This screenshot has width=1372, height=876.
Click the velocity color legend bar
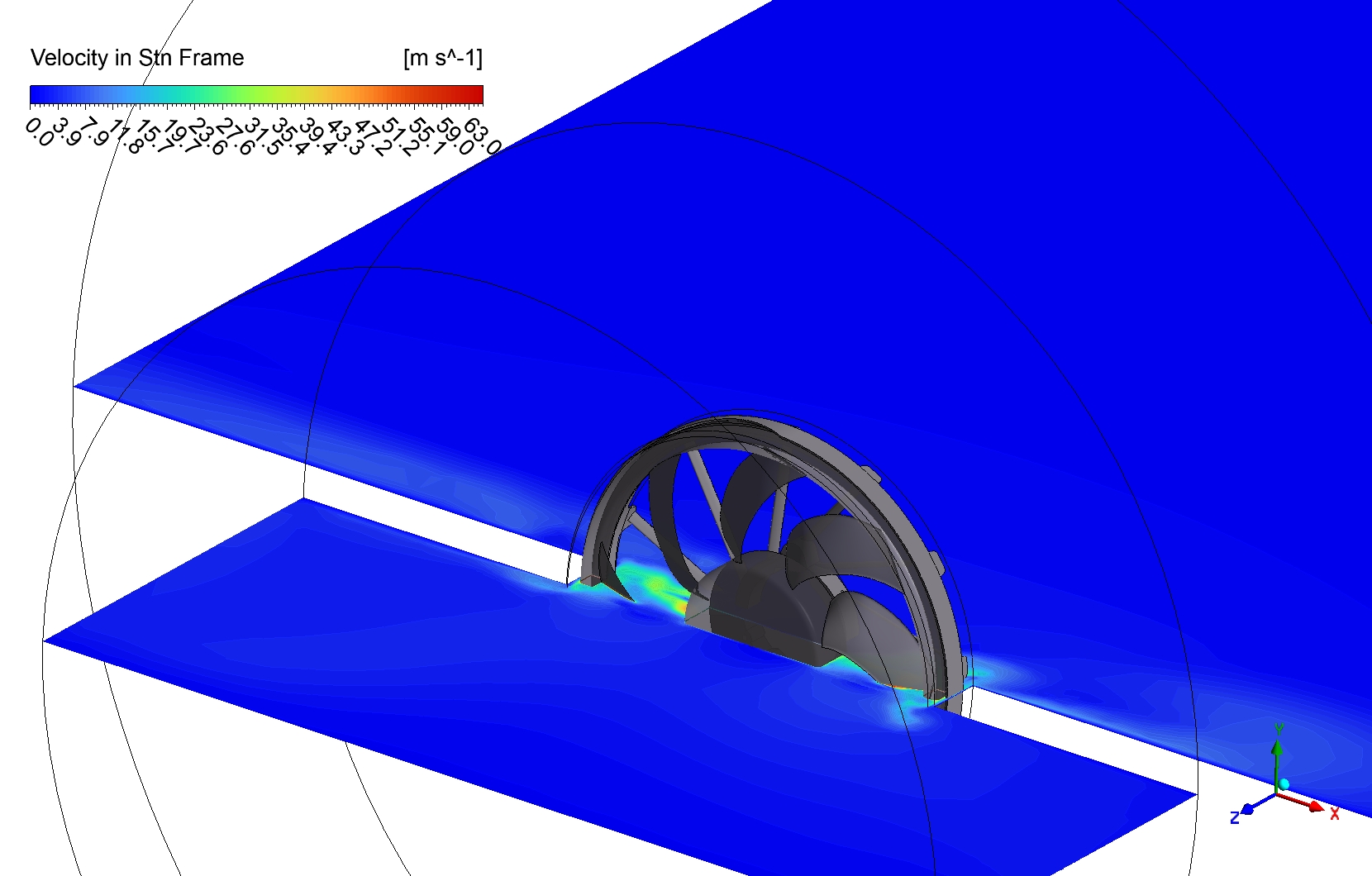click(x=256, y=95)
